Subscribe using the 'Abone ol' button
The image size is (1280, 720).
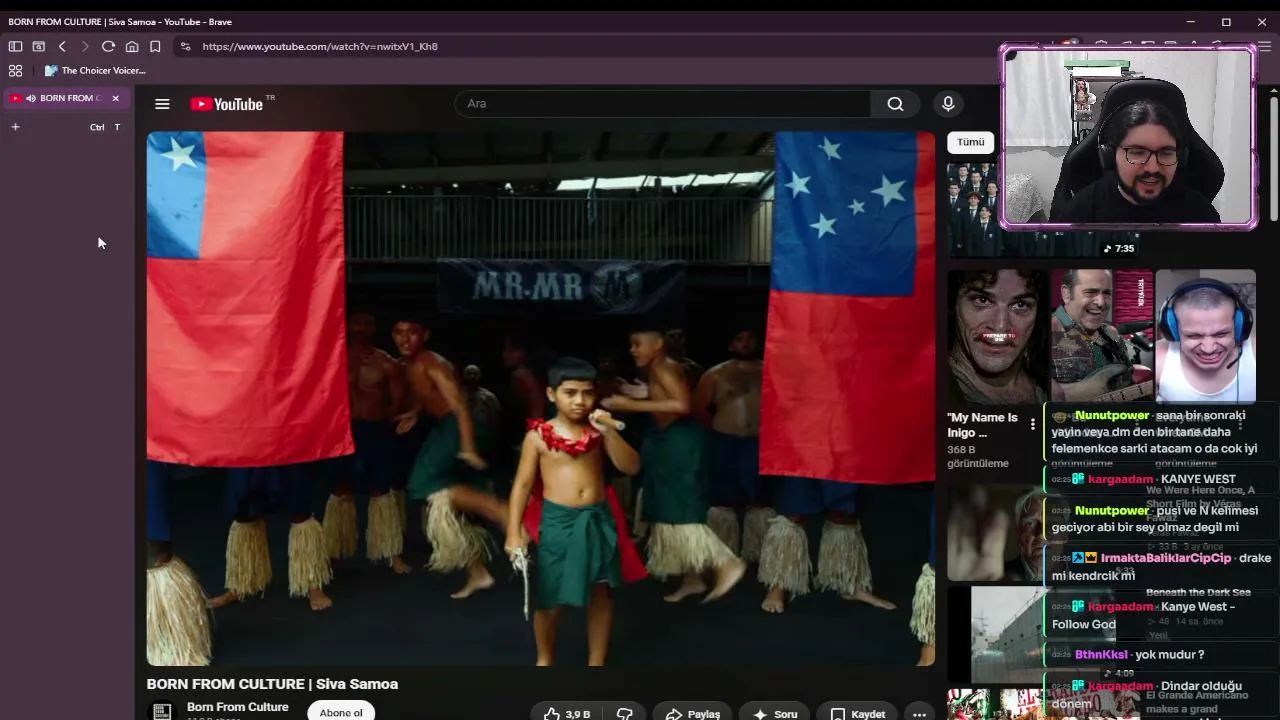click(x=341, y=712)
